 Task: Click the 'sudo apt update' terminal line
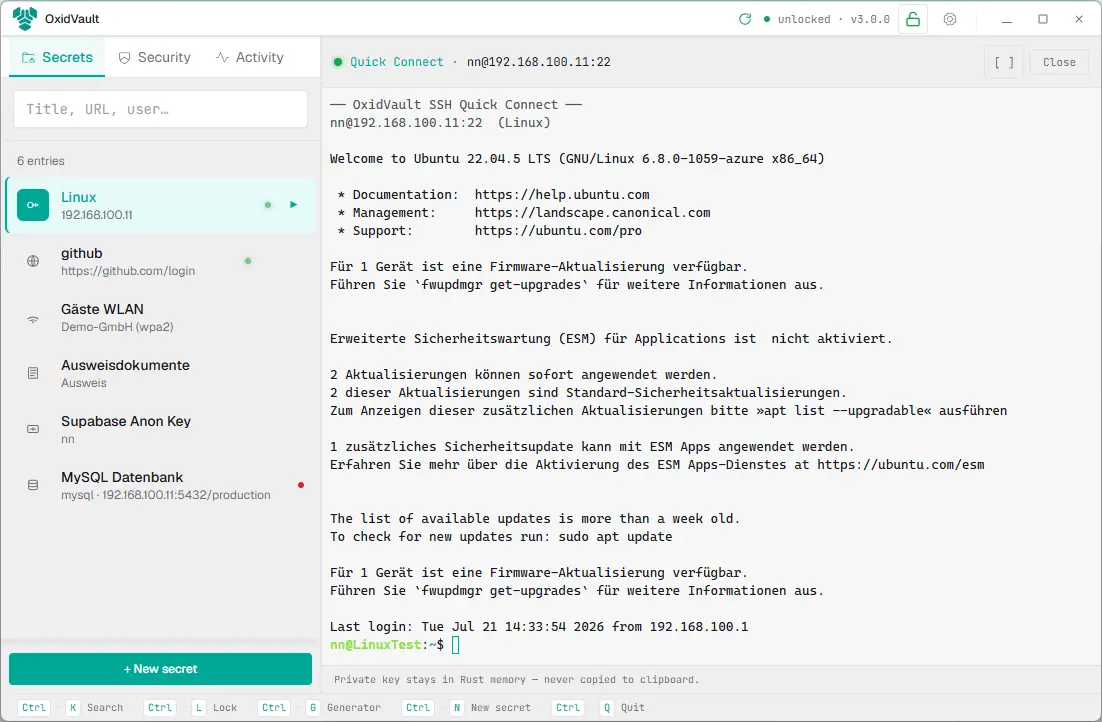pyautogui.click(x=500, y=536)
